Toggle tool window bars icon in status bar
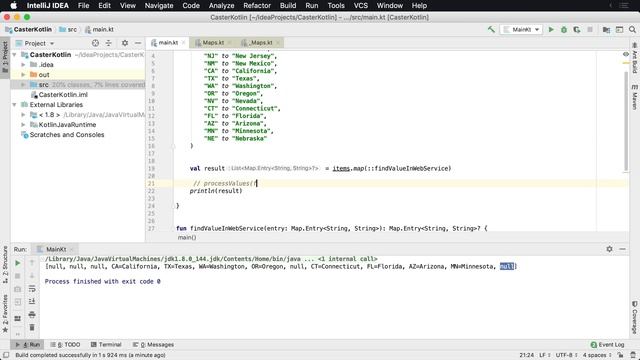This screenshot has height=360, width=640. [x=6, y=355]
